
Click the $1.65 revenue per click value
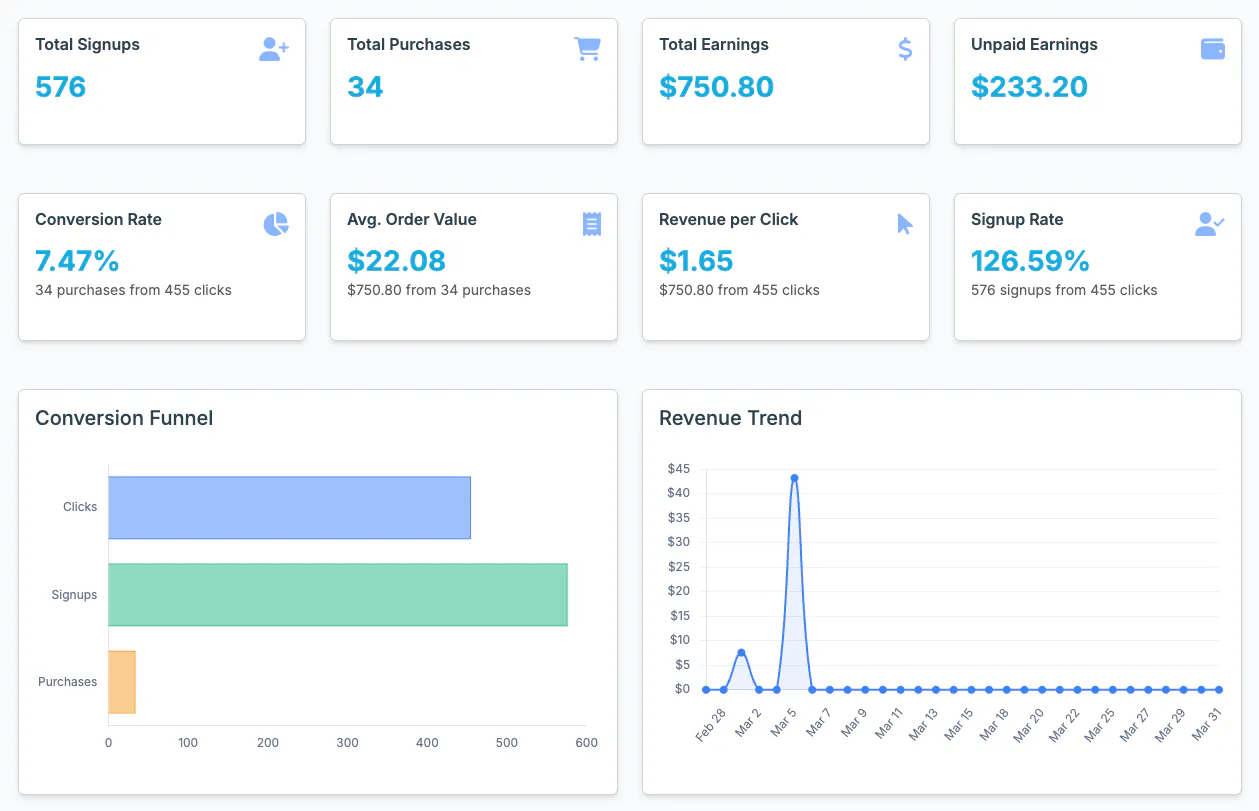coord(696,261)
